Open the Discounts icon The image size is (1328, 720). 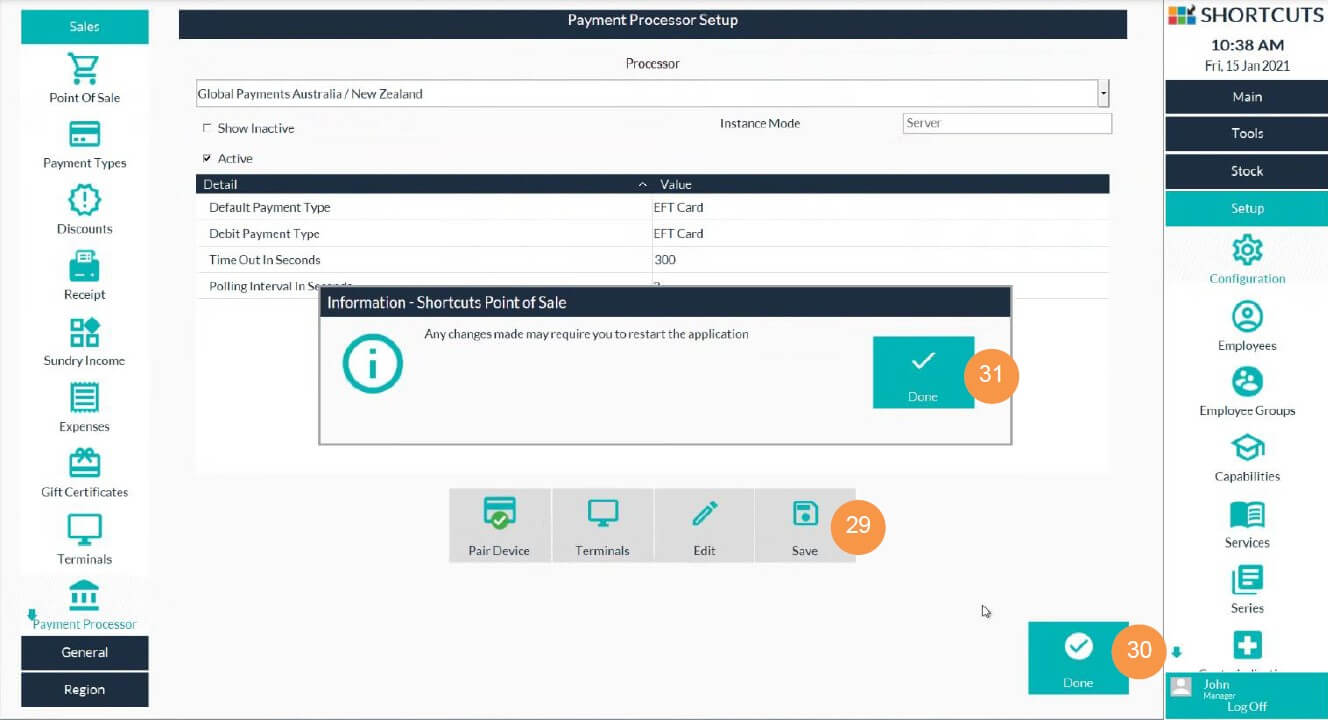[x=84, y=200]
